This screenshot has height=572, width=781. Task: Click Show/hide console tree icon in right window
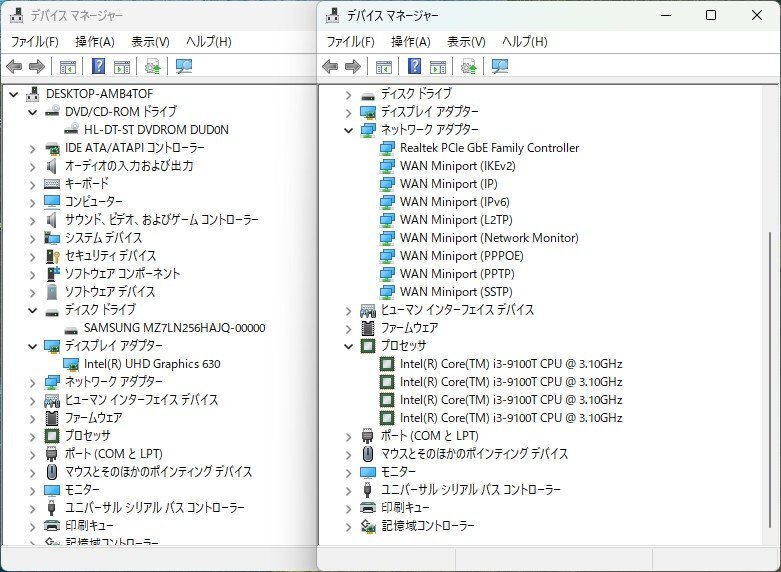[x=384, y=66]
